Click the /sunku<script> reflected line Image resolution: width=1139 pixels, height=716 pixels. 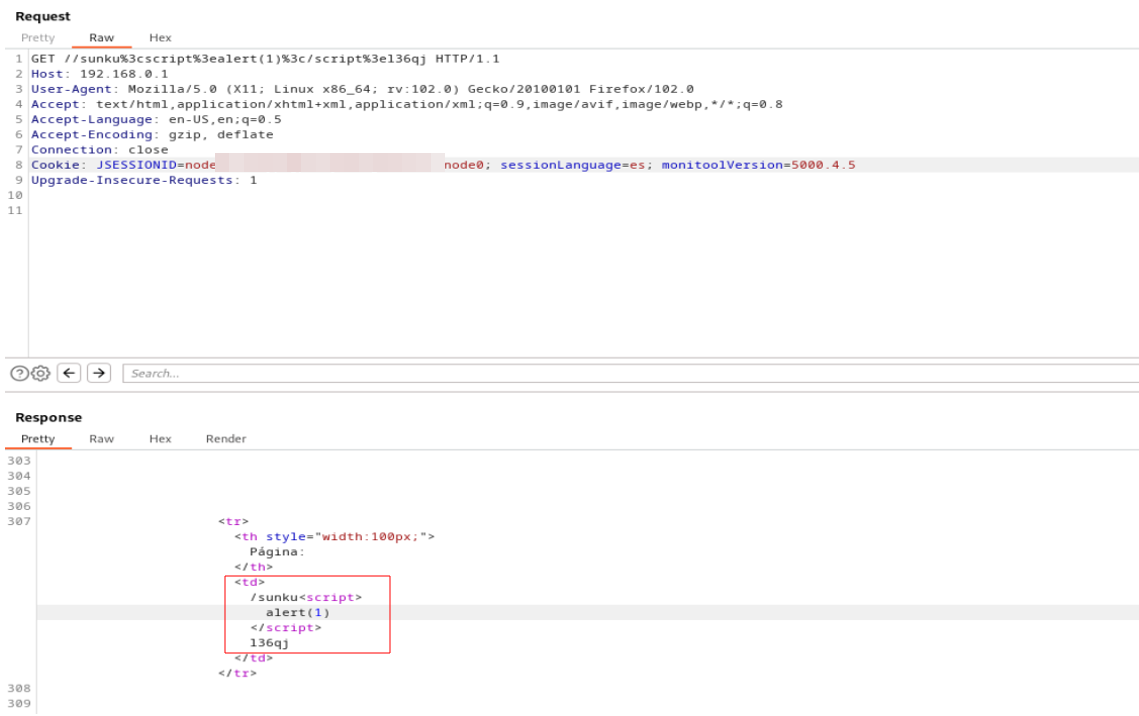click(x=306, y=598)
